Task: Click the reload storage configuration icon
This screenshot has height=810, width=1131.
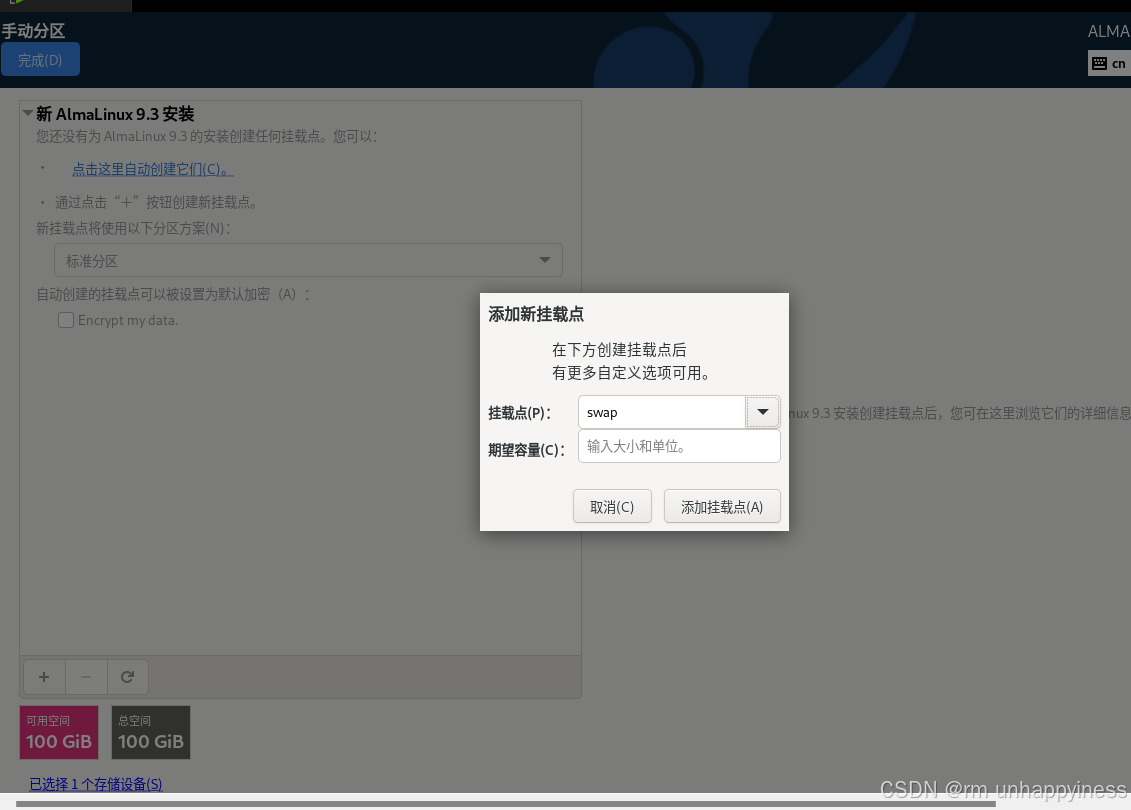Action: coord(128,677)
